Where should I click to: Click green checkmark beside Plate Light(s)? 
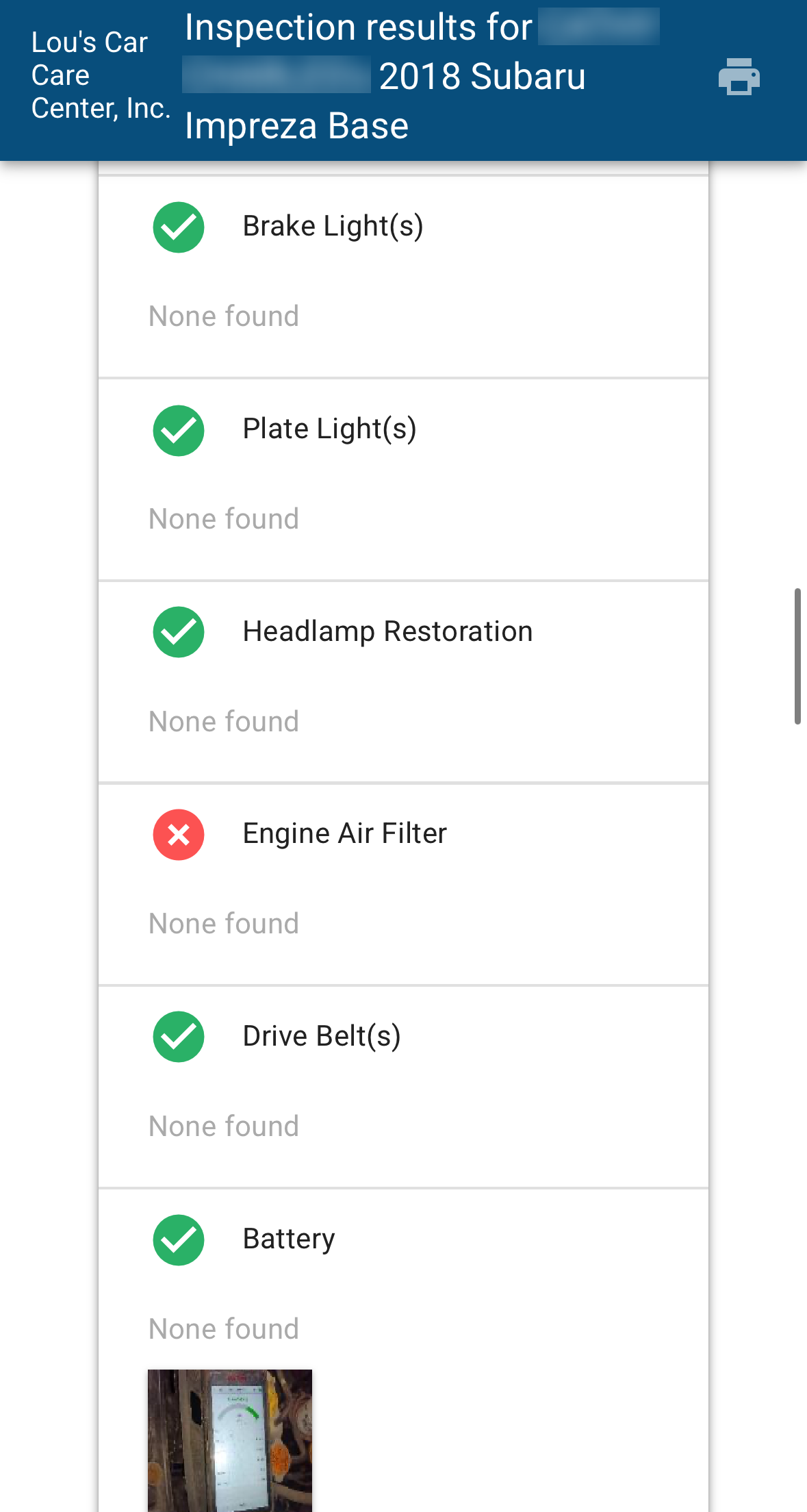click(x=179, y=430)
